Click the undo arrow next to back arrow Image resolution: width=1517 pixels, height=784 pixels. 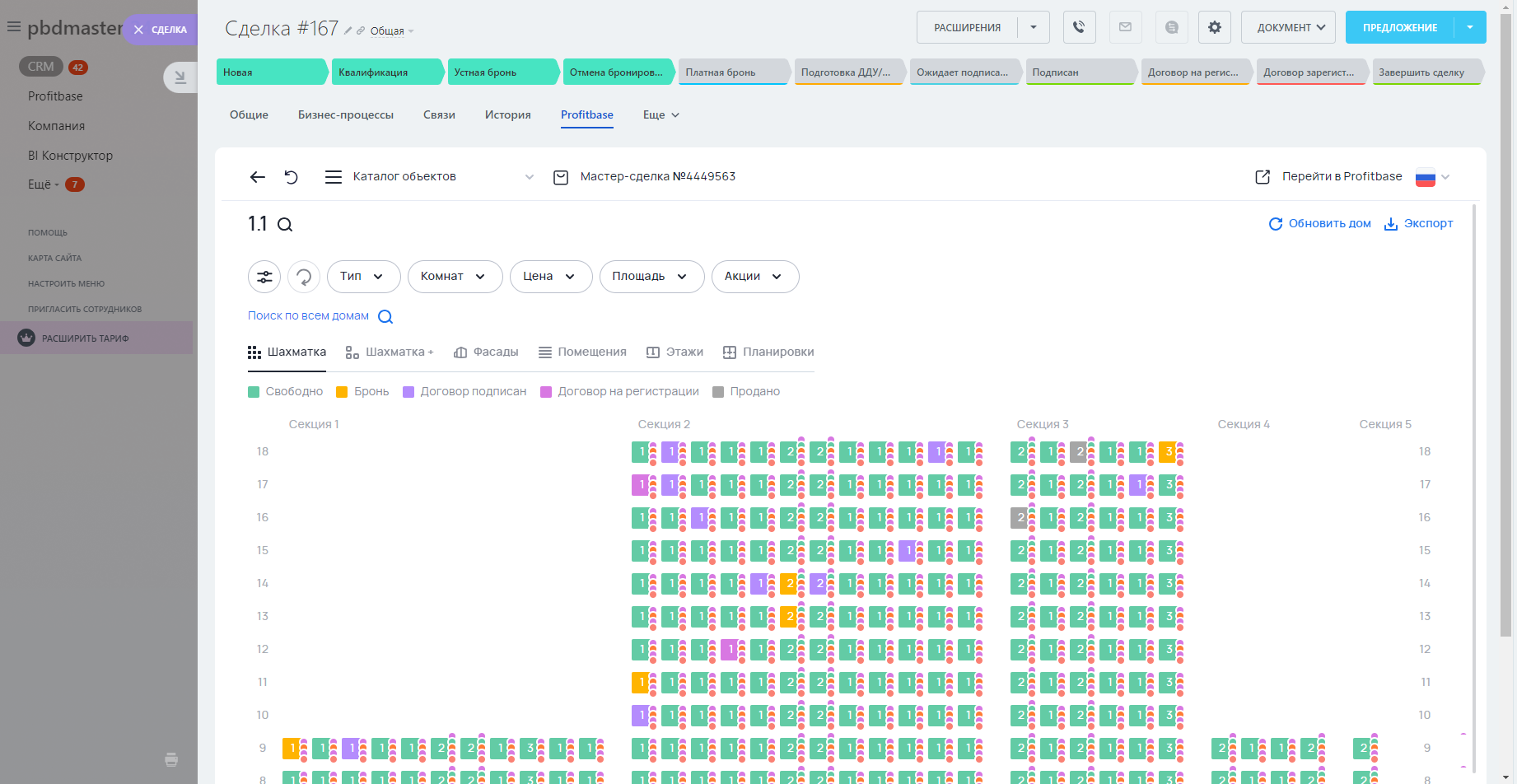pos(291,177)
